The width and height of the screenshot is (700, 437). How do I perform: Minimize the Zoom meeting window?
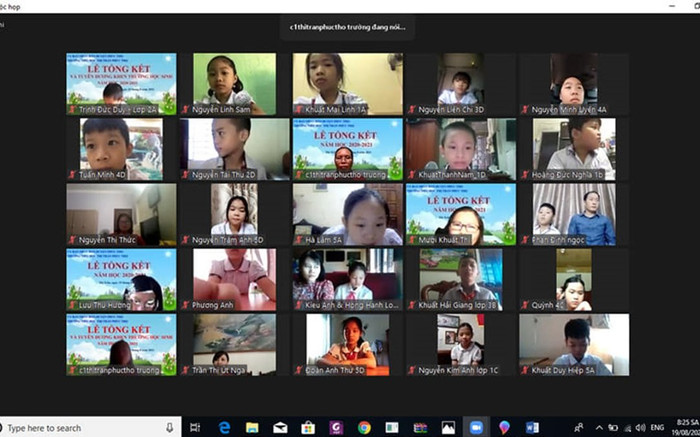coord(672,6)
